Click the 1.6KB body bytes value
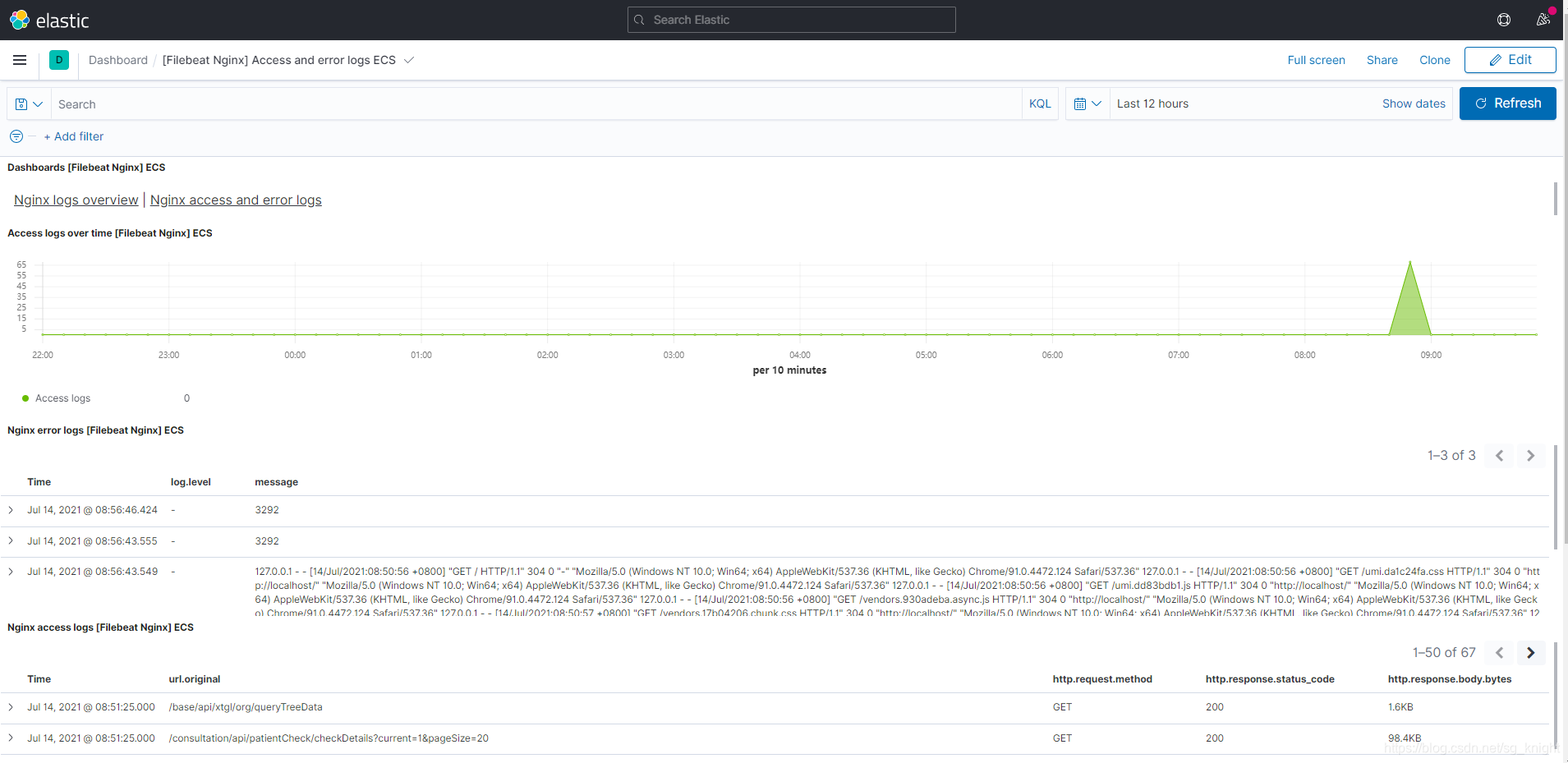The image size is (1568, 763). pos(1400,707)
